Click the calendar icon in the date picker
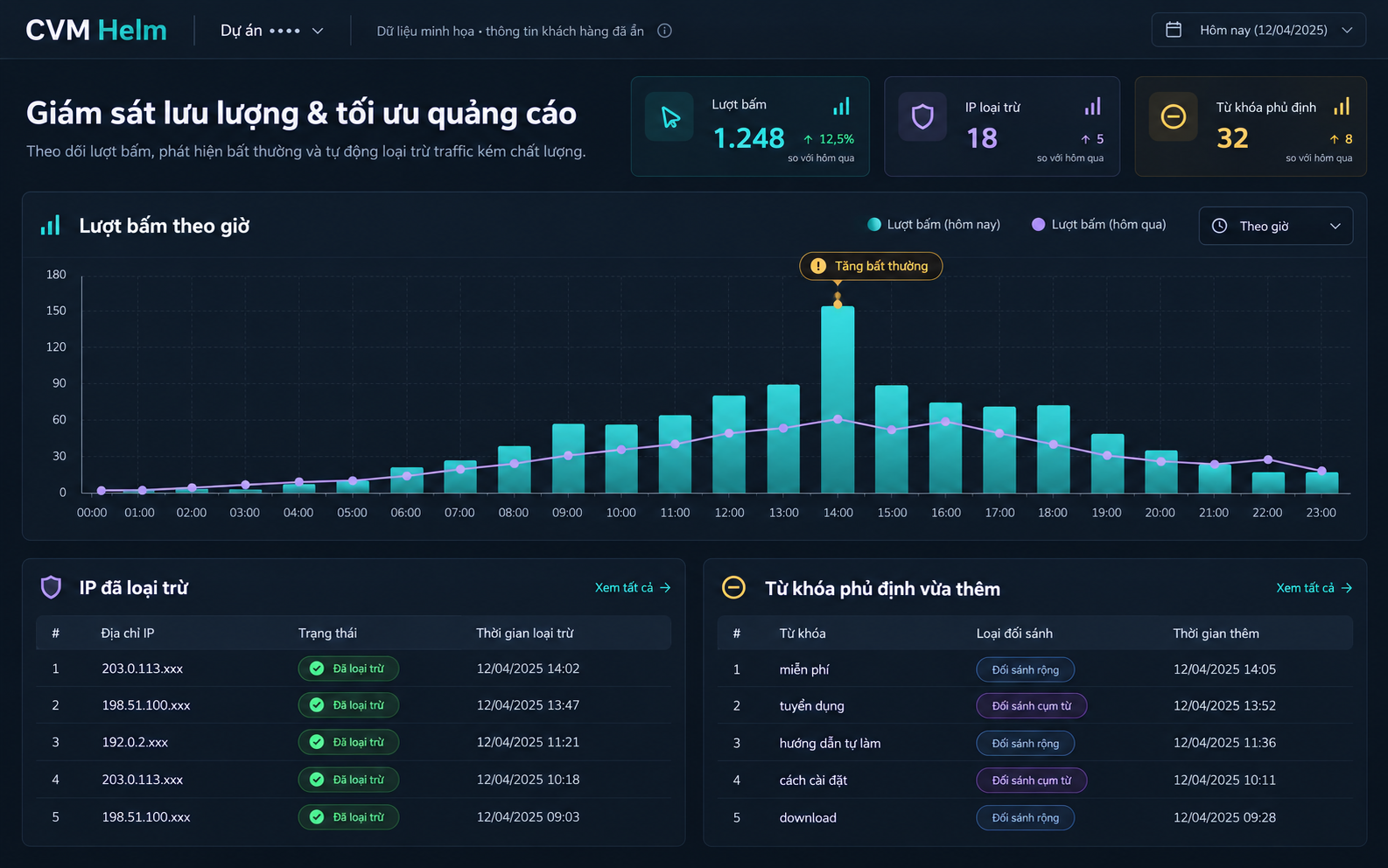The image size is (1388, 868). [1174, 30]
